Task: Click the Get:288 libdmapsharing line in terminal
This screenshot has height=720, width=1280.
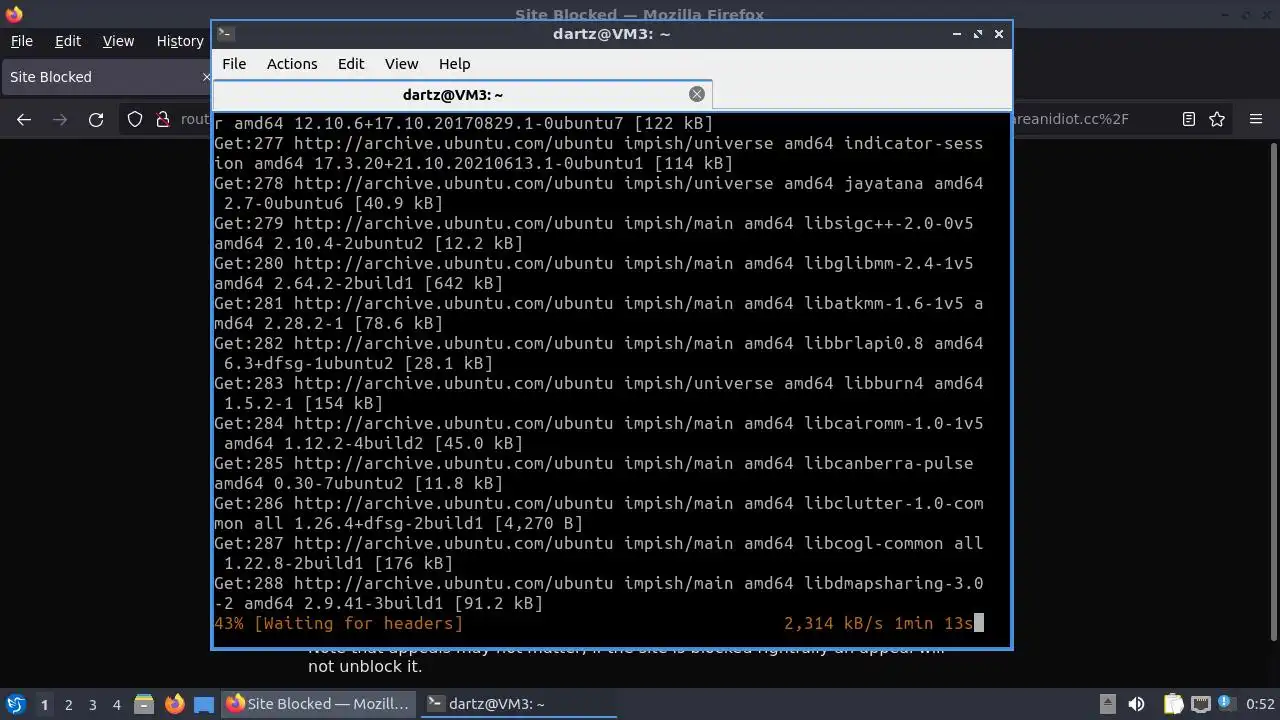Action: (x=599, y=593)
